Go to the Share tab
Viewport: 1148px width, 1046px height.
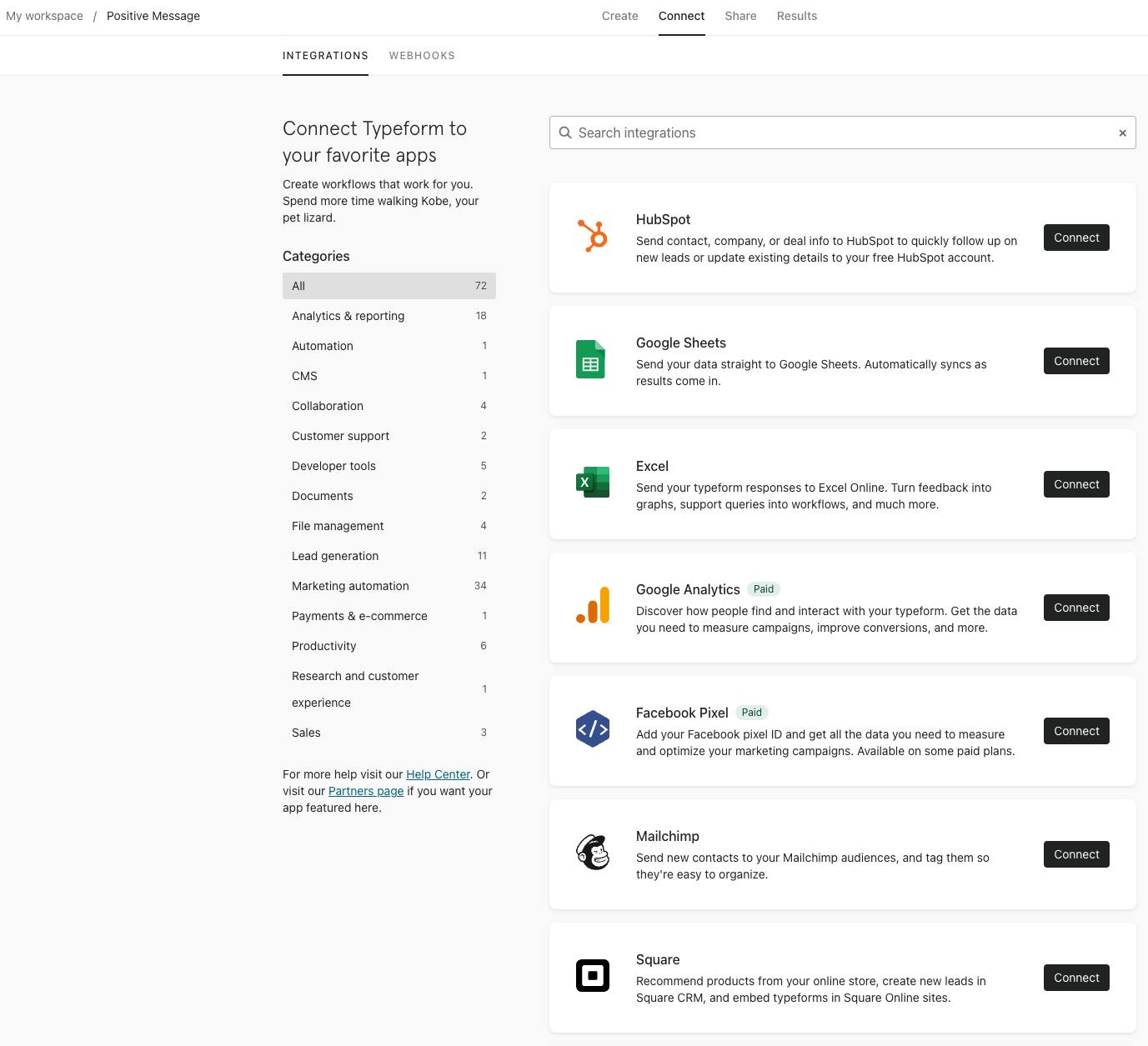point(740,16)
